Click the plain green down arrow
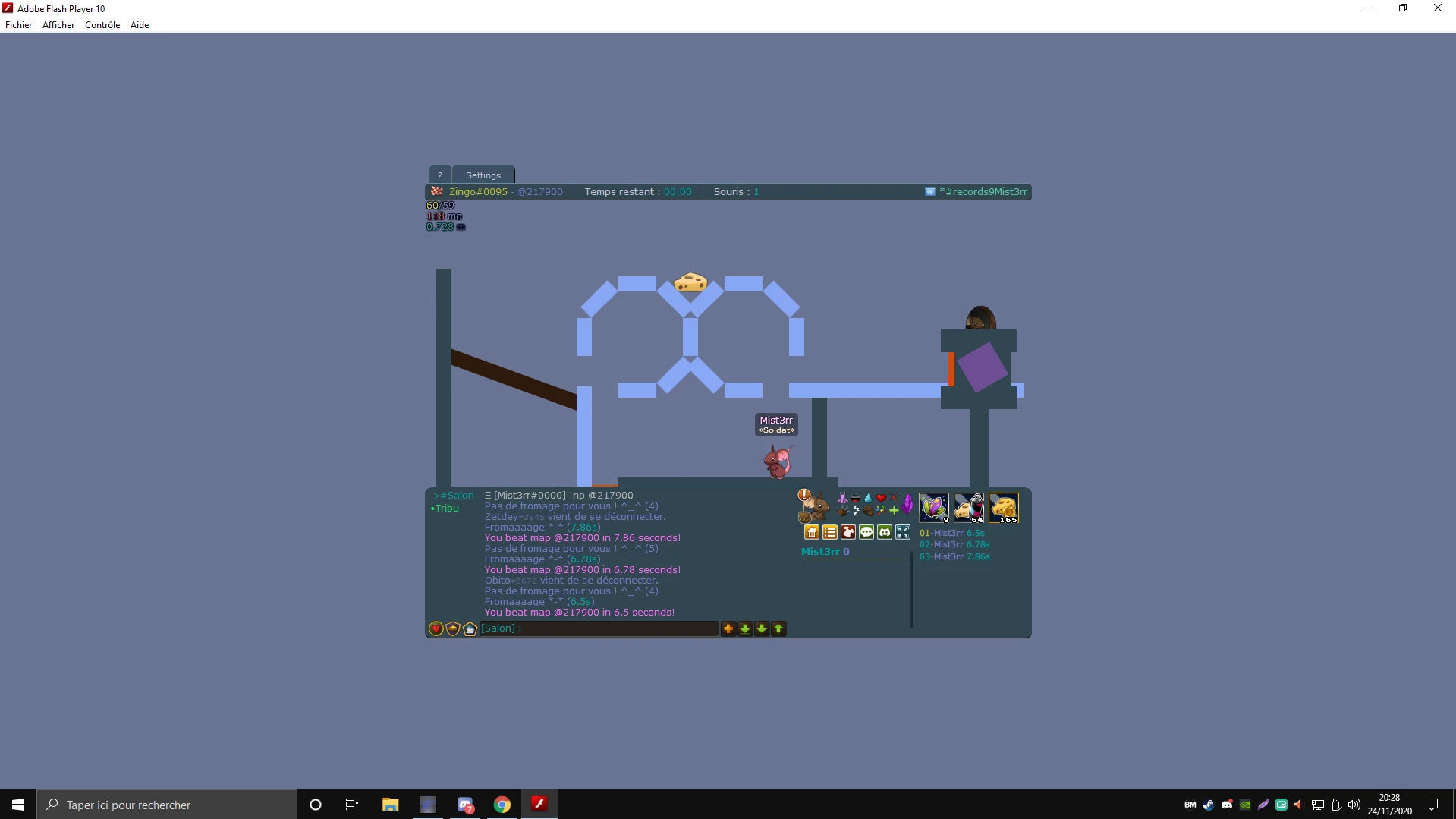This screenshot has width=1456, height=819. (762, 628)
